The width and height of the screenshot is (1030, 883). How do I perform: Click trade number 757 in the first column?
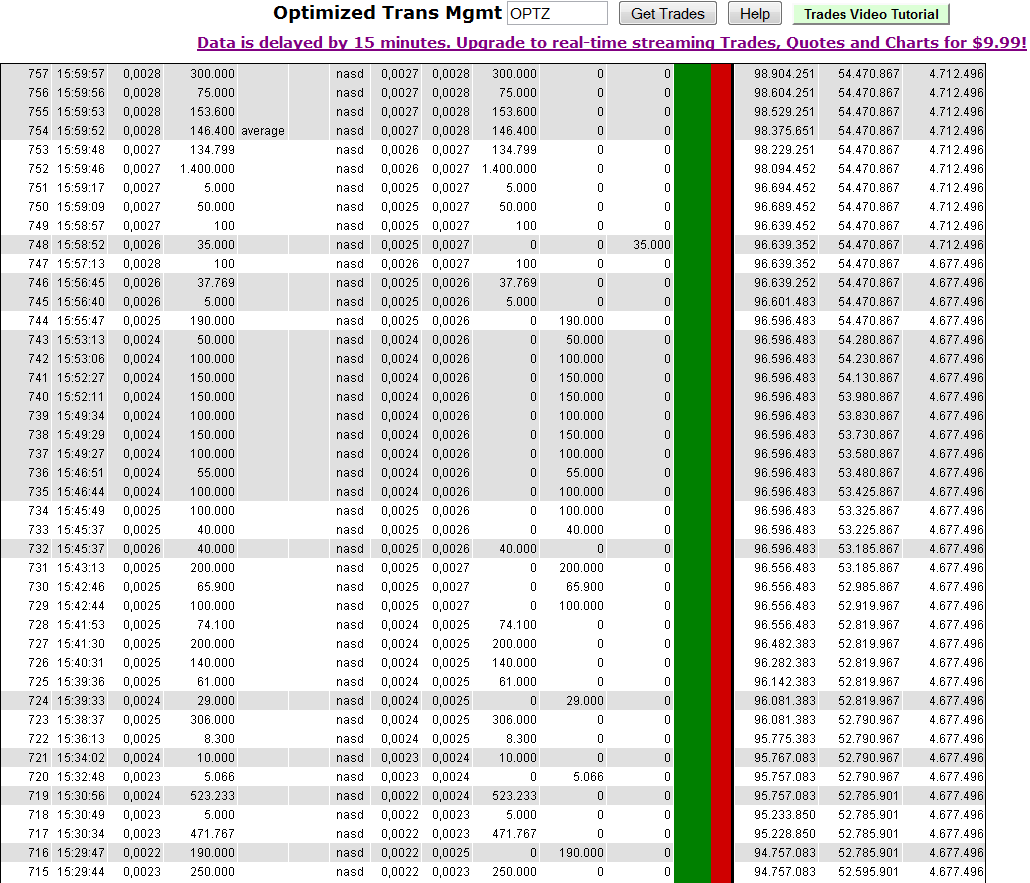click(x=38, y=74)
